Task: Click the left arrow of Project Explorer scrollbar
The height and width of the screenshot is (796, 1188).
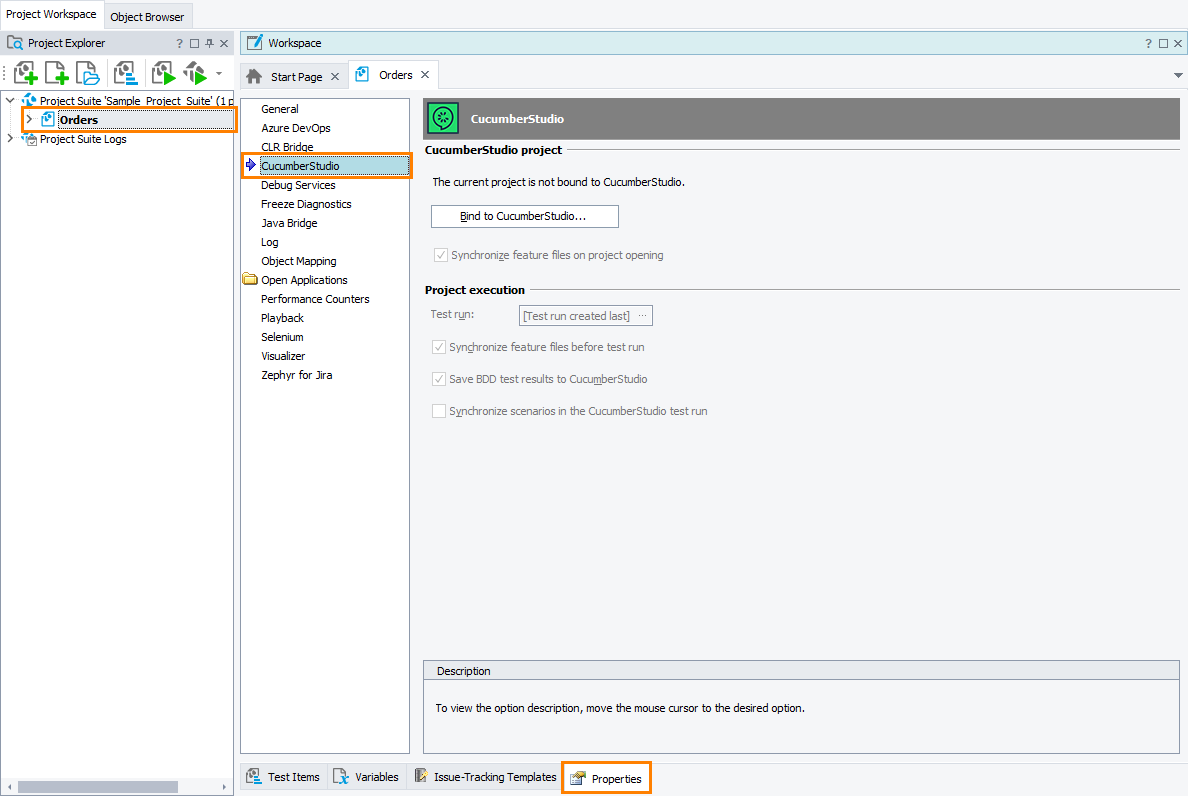Action: click(8, 787)
